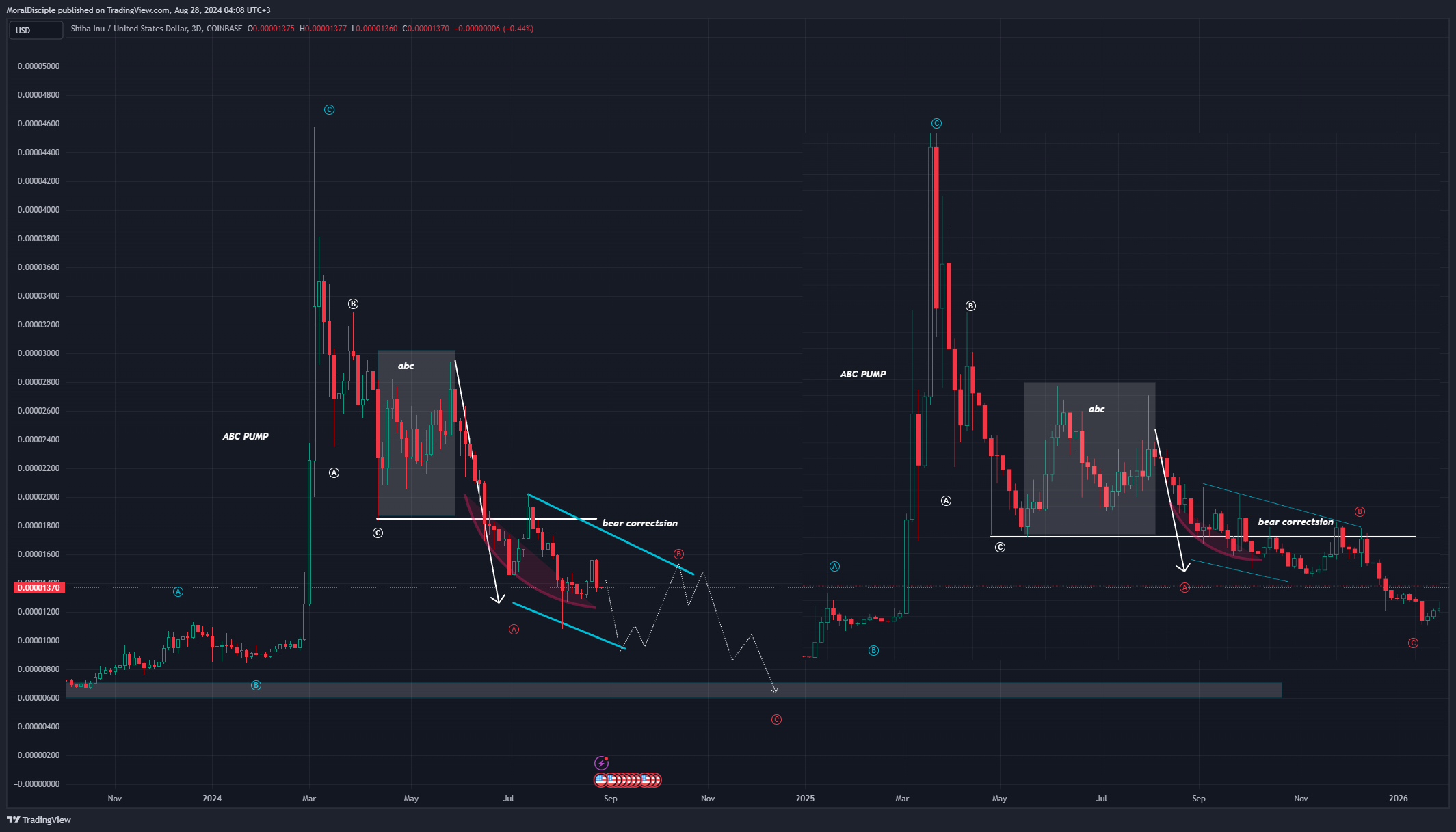Click the 2025 label on the time axis
The width and height of the screenshot is (1456, 832).
(805, 799)
